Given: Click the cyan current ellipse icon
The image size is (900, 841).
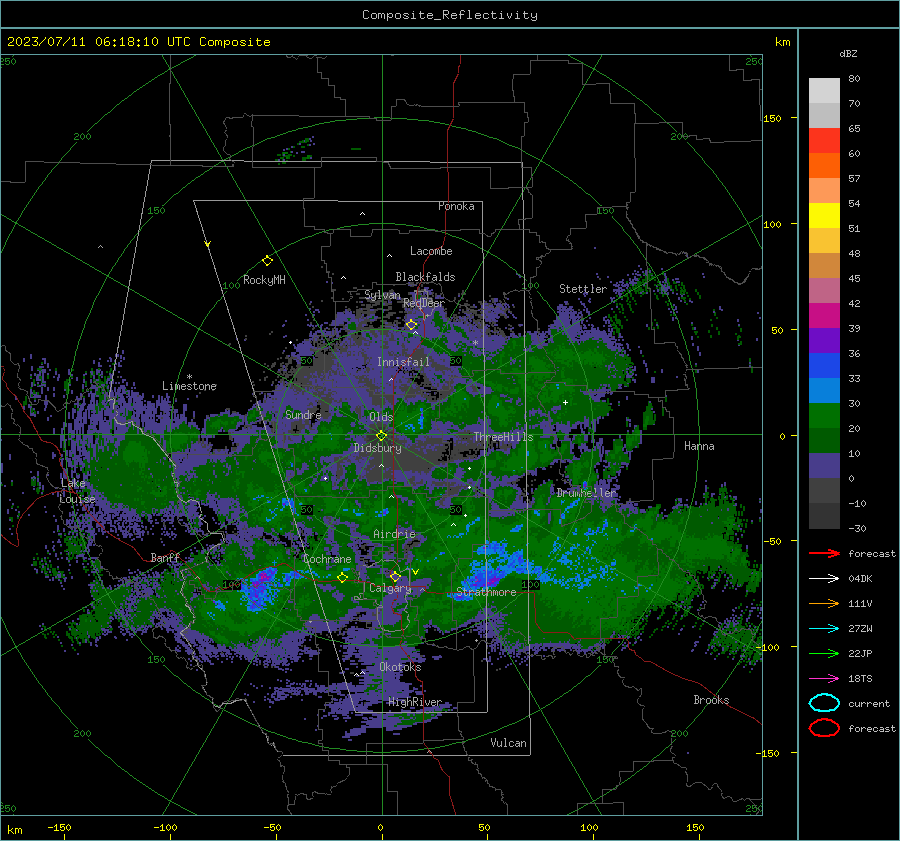Looking at the screenshot, I should click(824, 703).
